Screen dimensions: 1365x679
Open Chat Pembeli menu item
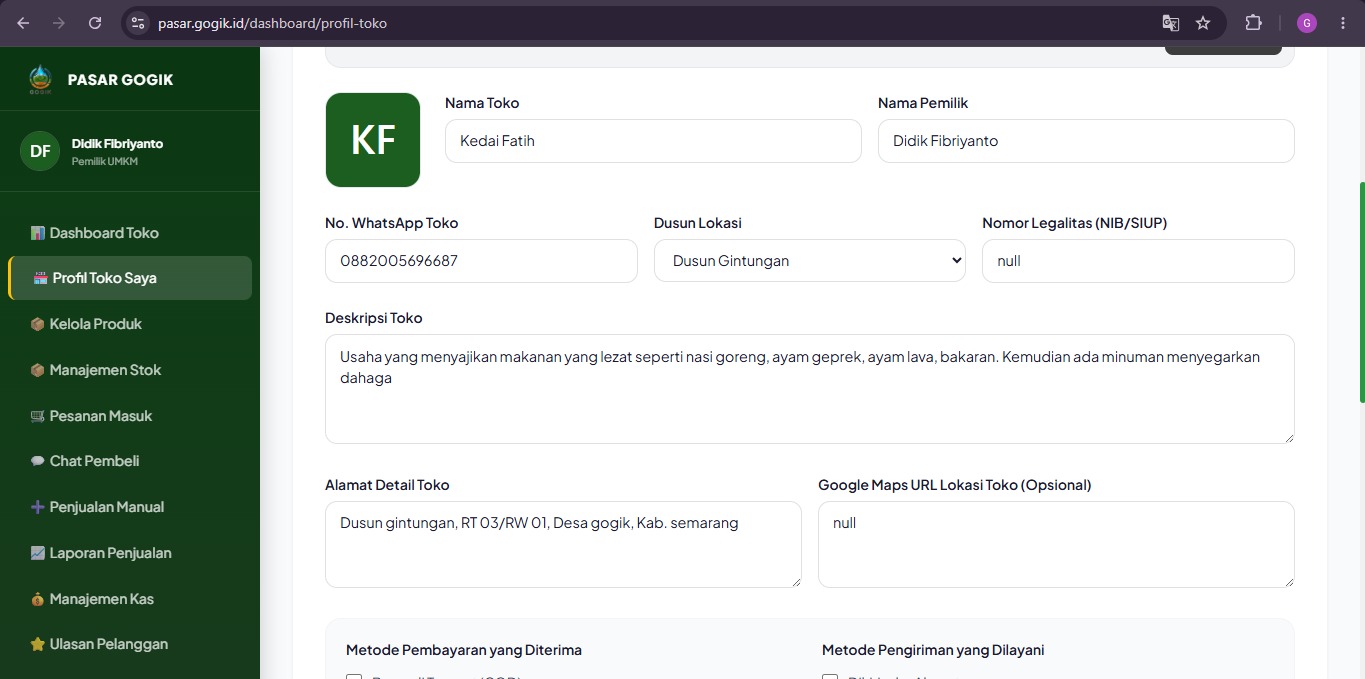coord(130,461)
